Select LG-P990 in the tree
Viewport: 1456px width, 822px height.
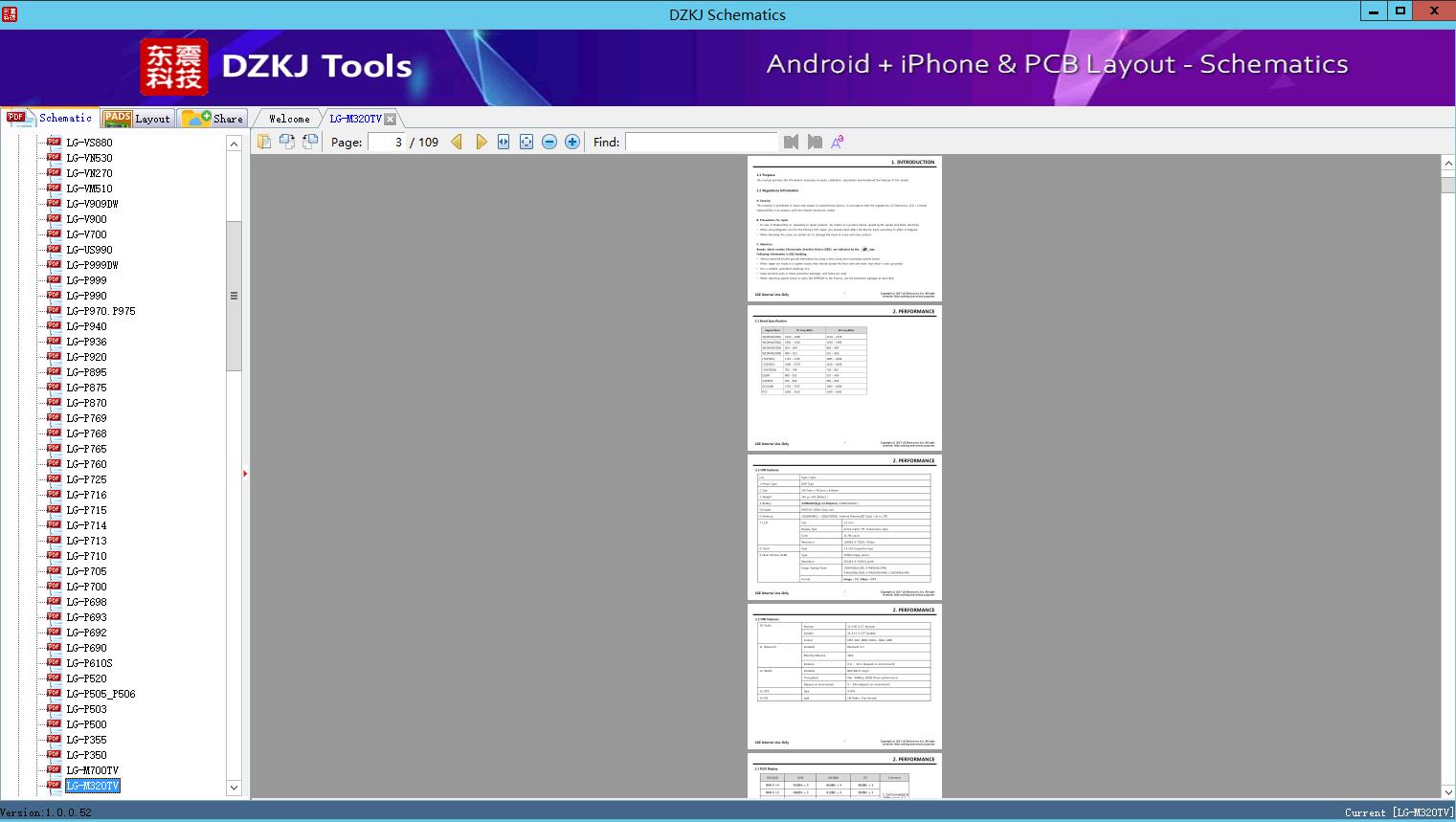click(x=86, y=296)
